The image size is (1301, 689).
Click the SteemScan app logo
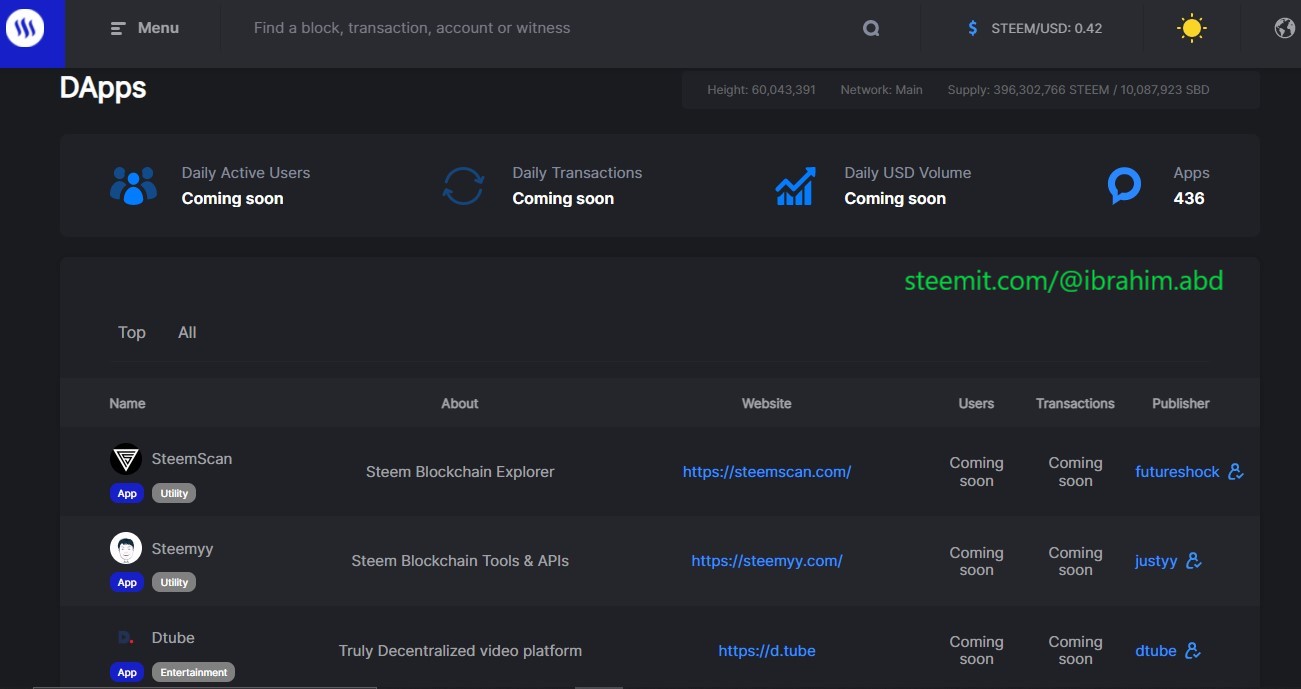[x=126, y=459]
